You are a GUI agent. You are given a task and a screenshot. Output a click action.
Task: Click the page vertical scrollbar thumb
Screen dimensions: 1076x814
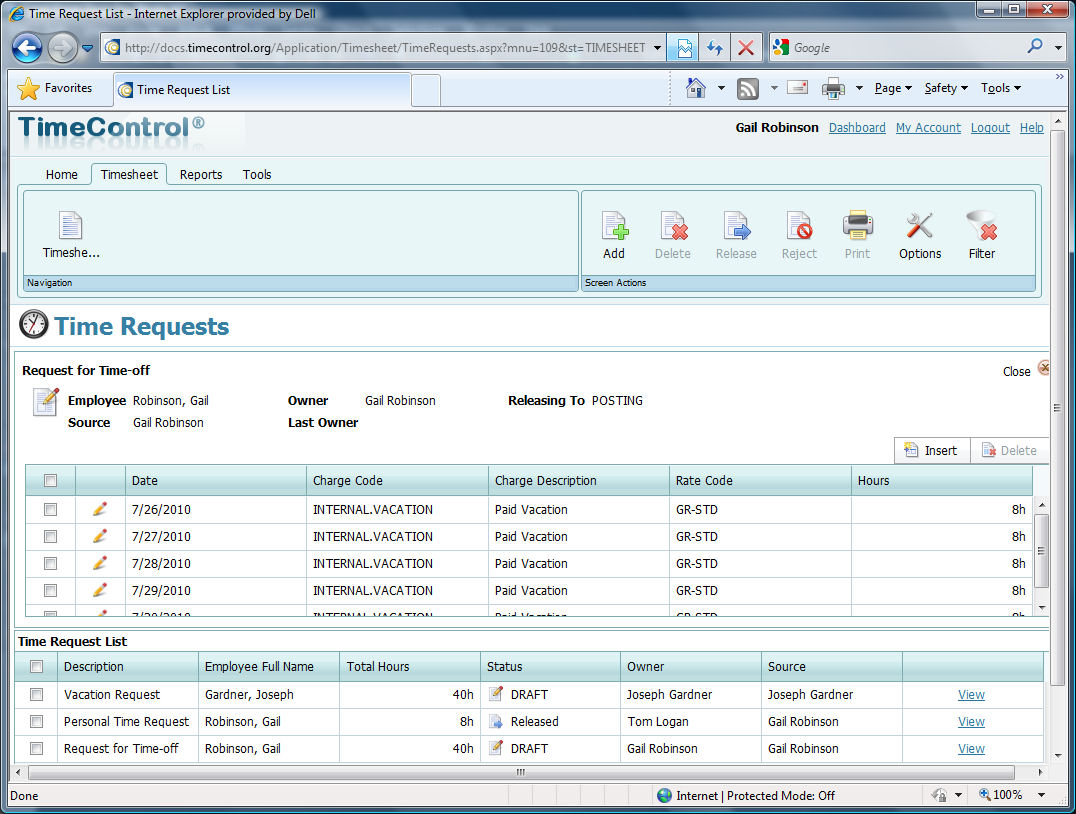[1057, 407]
